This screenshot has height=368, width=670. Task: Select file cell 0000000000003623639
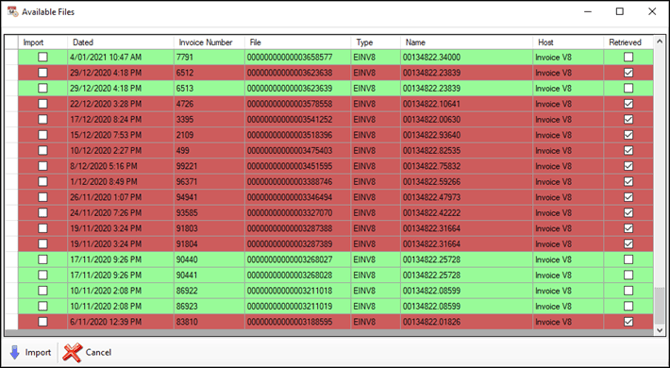[x=297, y=88]
